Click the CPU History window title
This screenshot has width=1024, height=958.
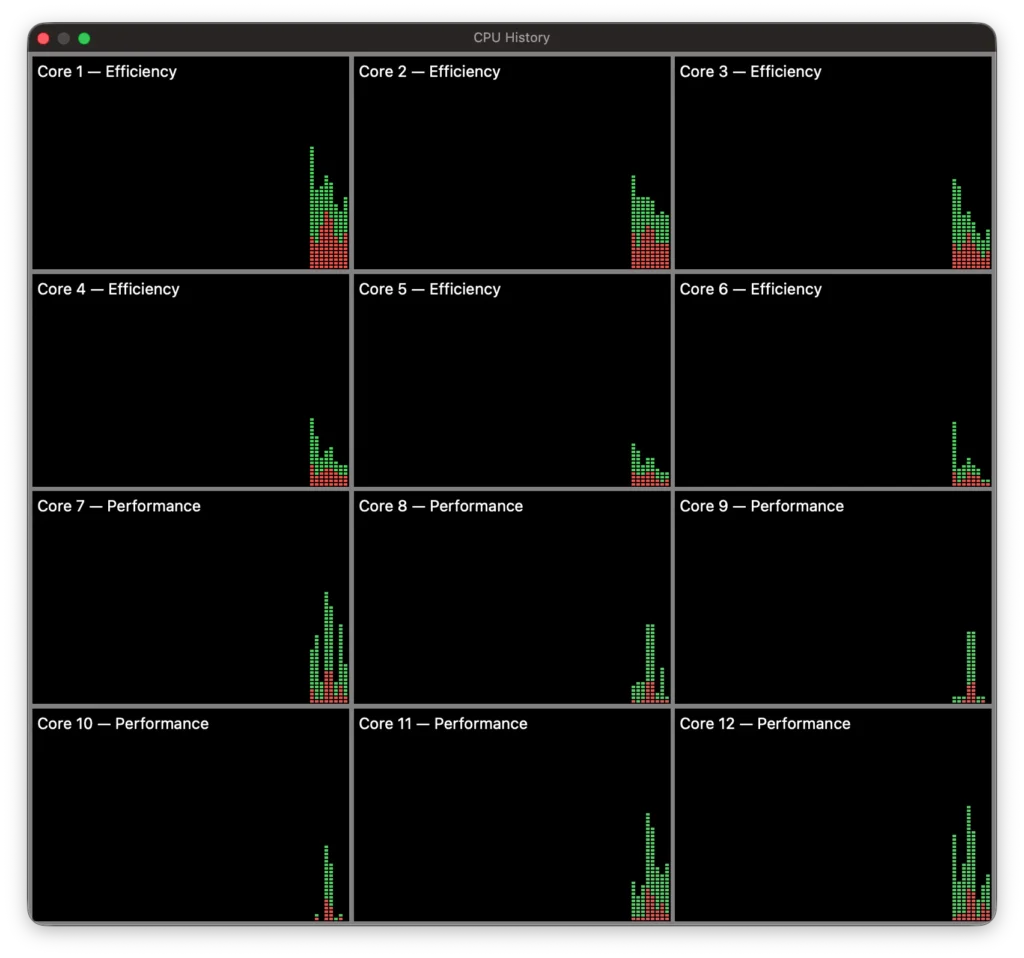click(511, 38)
